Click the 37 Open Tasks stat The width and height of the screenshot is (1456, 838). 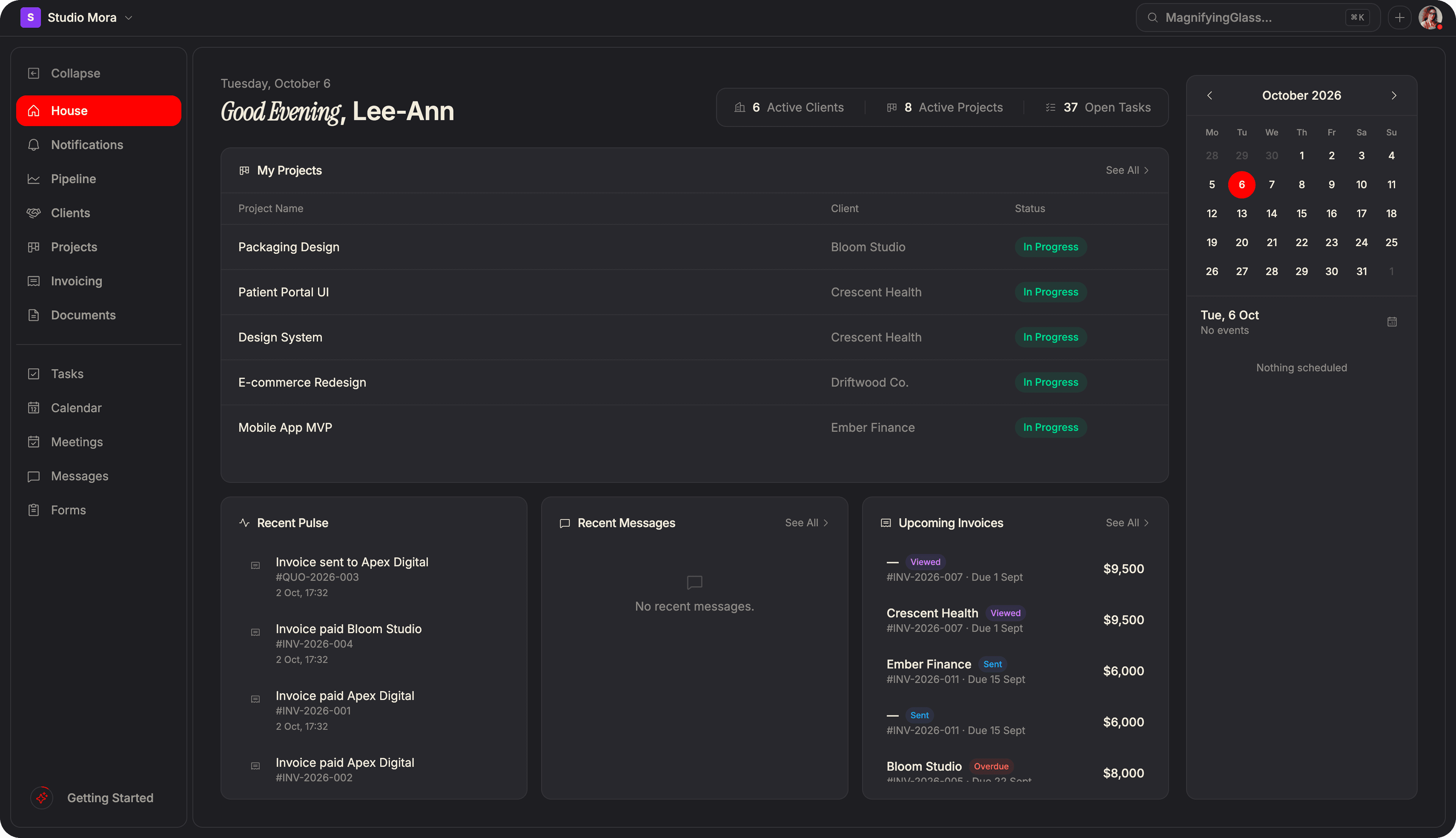click(x=1098, y=107)
